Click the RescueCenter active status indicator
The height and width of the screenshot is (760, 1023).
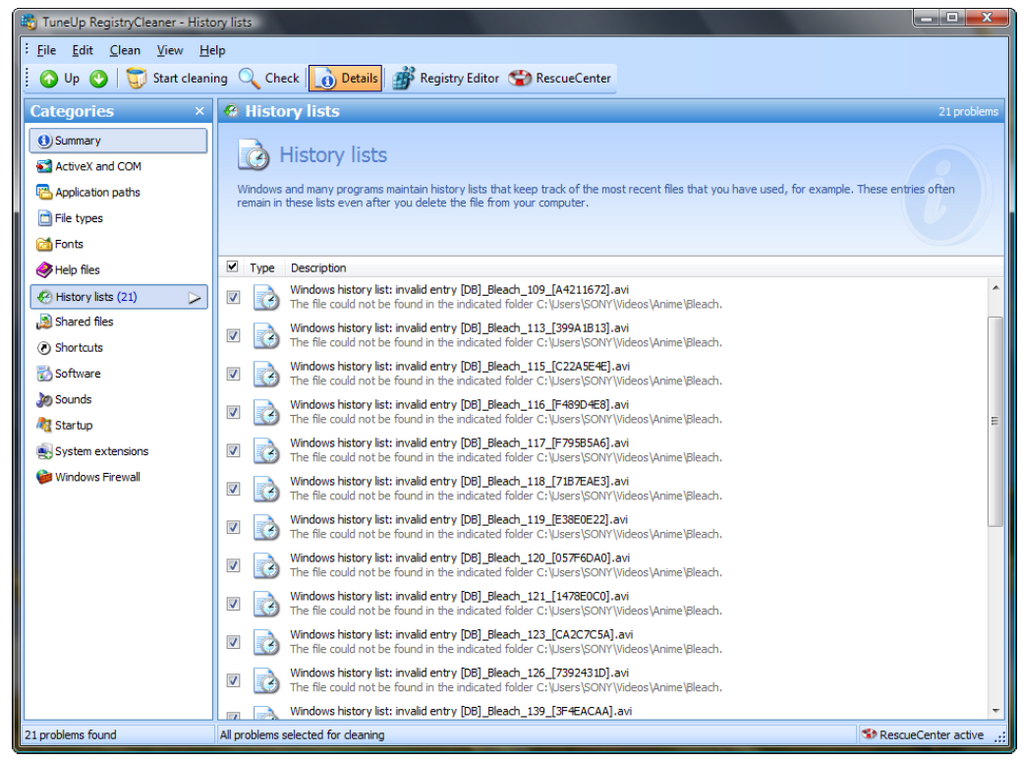[x=923, y=735]
